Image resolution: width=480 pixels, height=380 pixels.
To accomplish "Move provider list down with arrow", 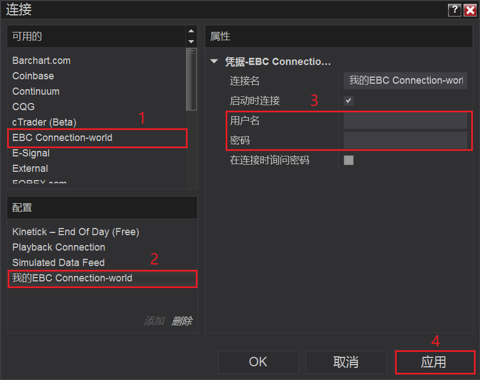I will pos(191,41).
